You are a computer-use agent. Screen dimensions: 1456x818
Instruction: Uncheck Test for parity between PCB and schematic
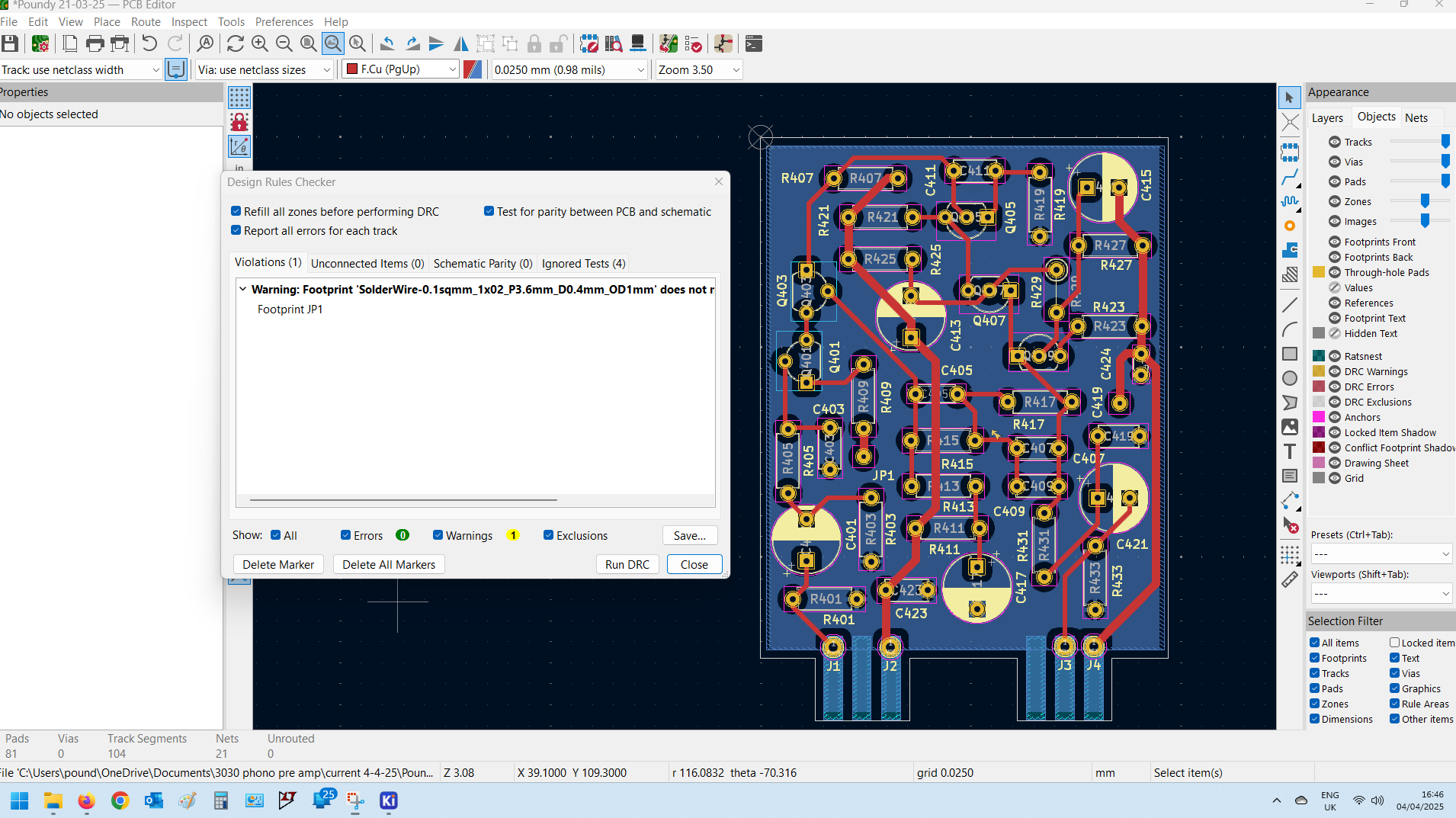489,211
